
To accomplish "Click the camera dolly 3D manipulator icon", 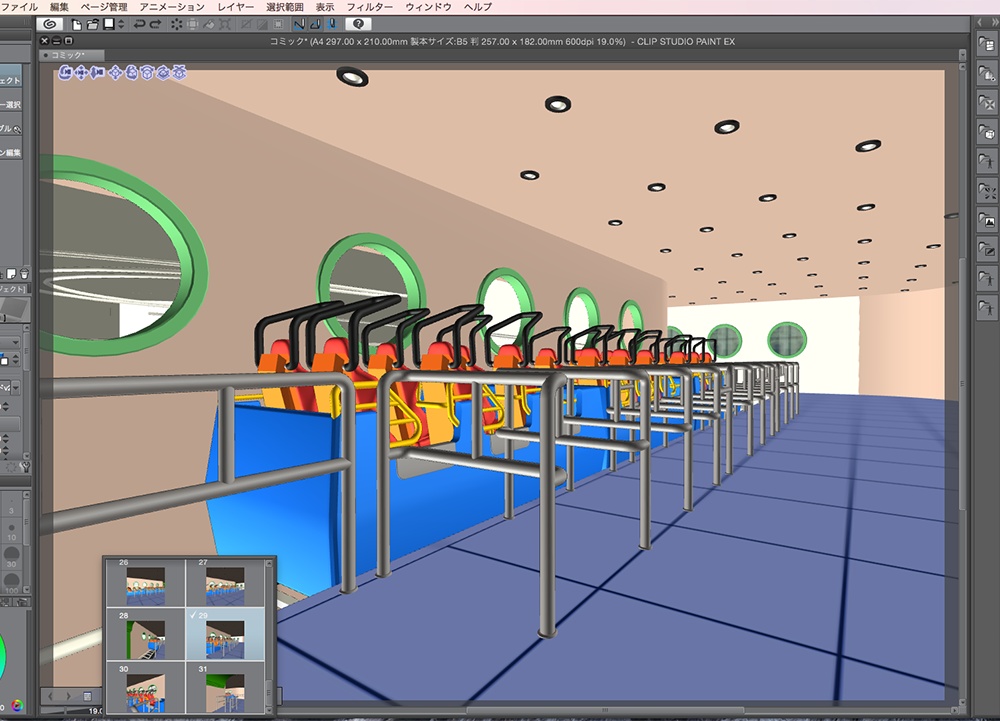I will tap(97, 73).
